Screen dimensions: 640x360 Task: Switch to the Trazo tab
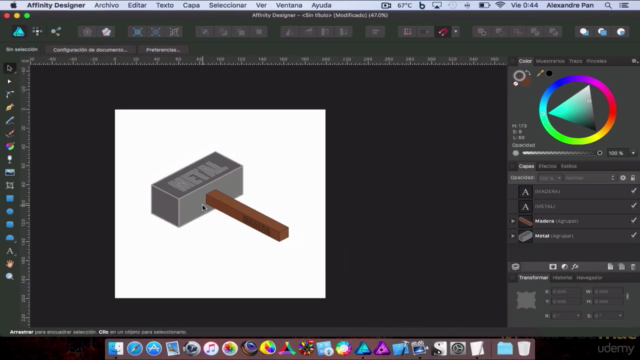coord(576,61)
